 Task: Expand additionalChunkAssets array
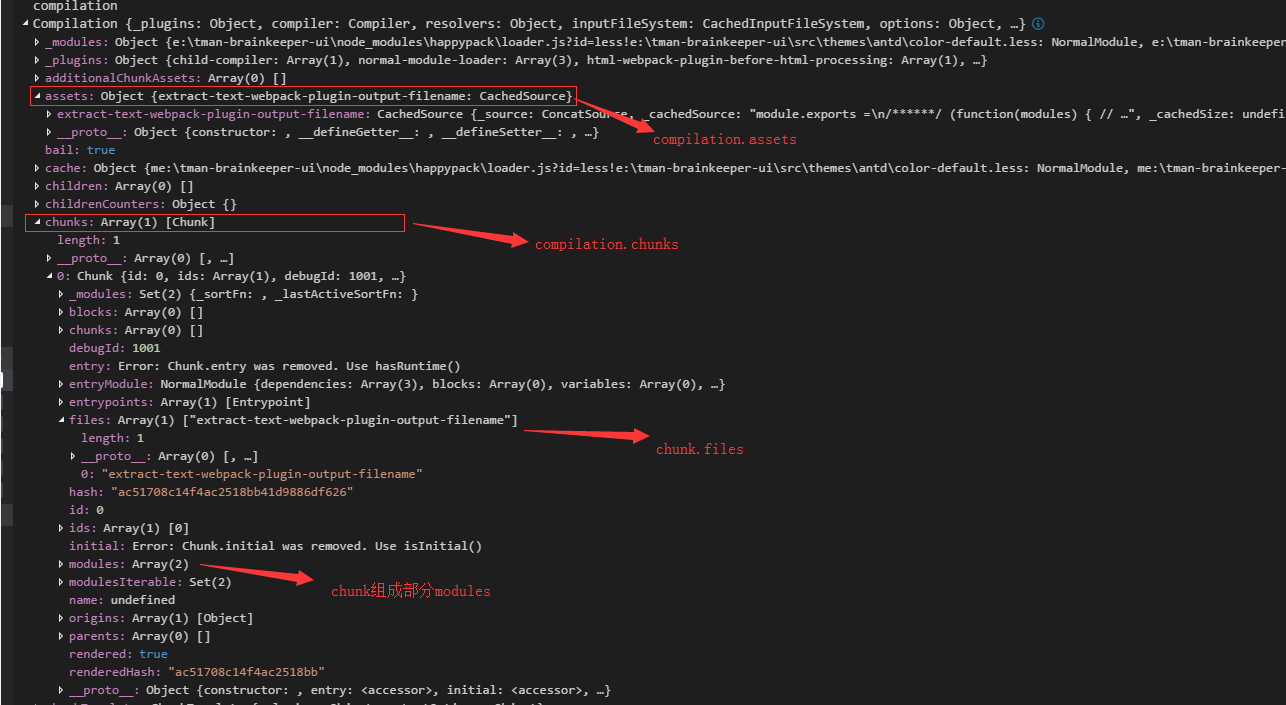pyautogui.click(x=37, y=78)
